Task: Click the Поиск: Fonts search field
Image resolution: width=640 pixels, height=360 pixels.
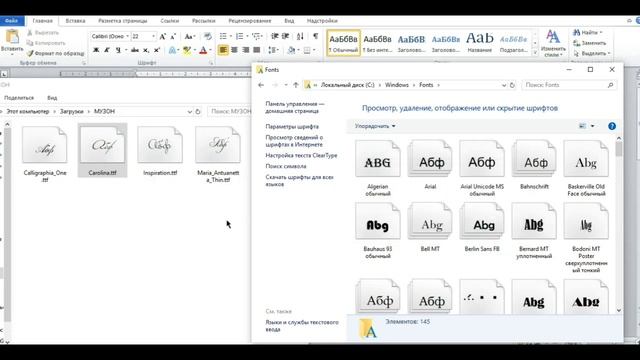Action: coord(569,85)
